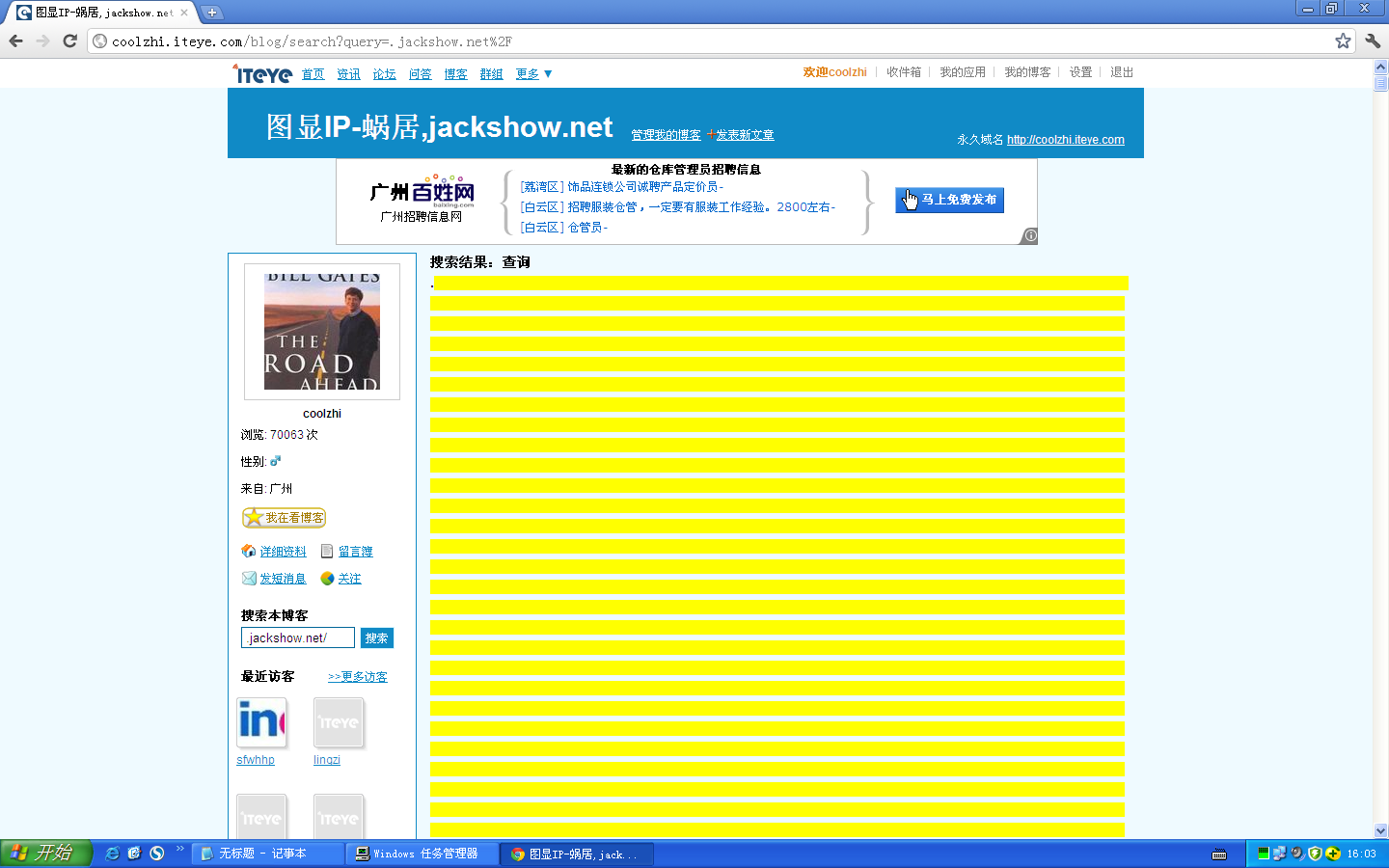Viewport: 1389px width, 868px height.
Task: Open 群组 in the navigation
Action: point(491,74)
